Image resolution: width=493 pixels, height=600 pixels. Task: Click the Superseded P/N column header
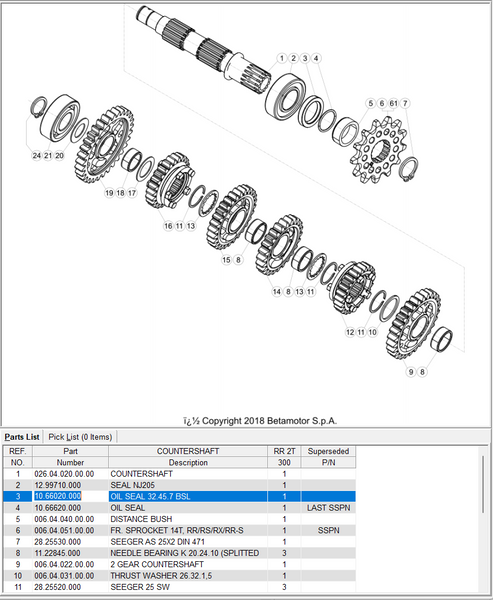point(328,457)
